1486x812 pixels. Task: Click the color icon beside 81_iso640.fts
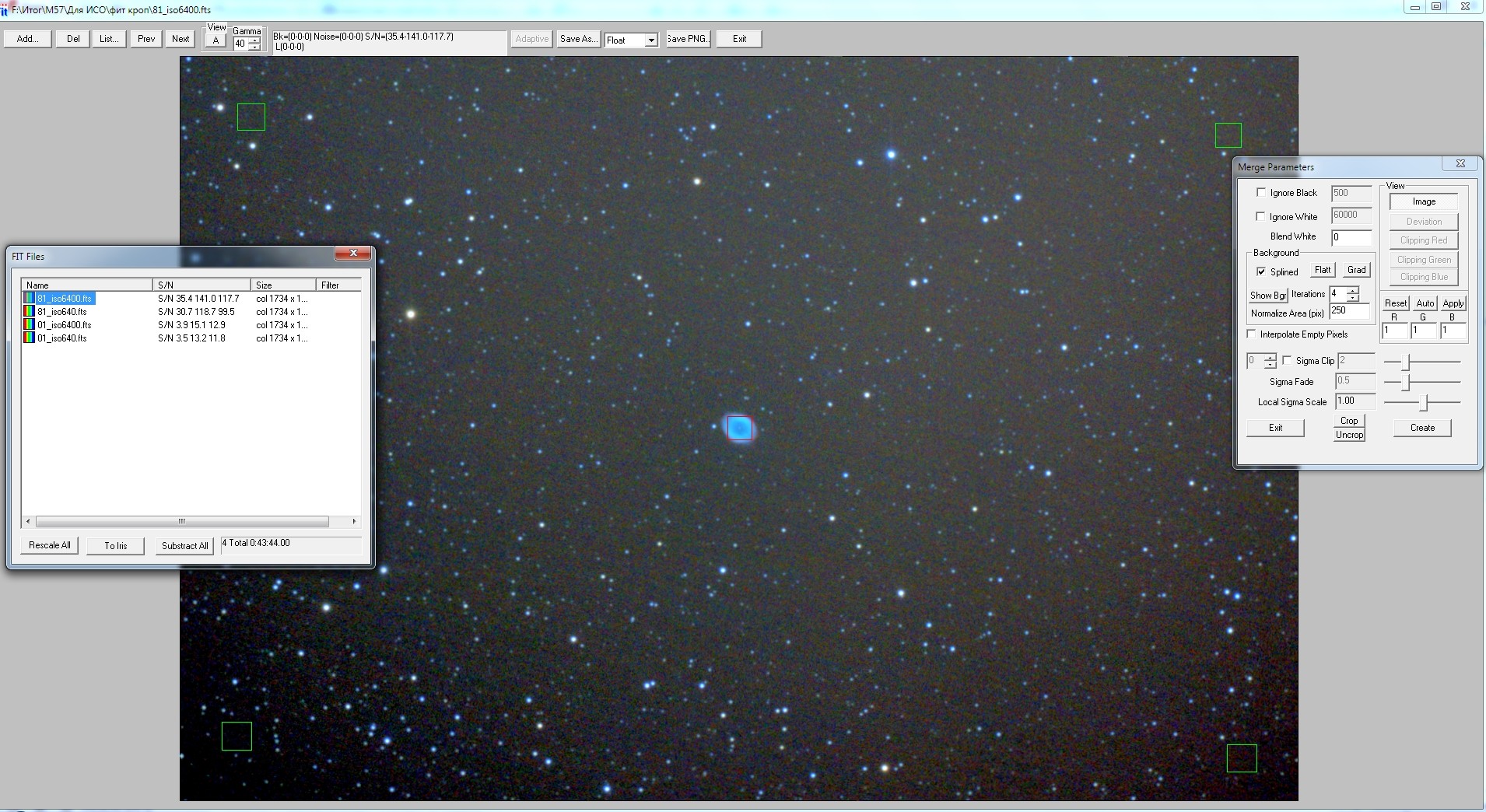(29, 312)
